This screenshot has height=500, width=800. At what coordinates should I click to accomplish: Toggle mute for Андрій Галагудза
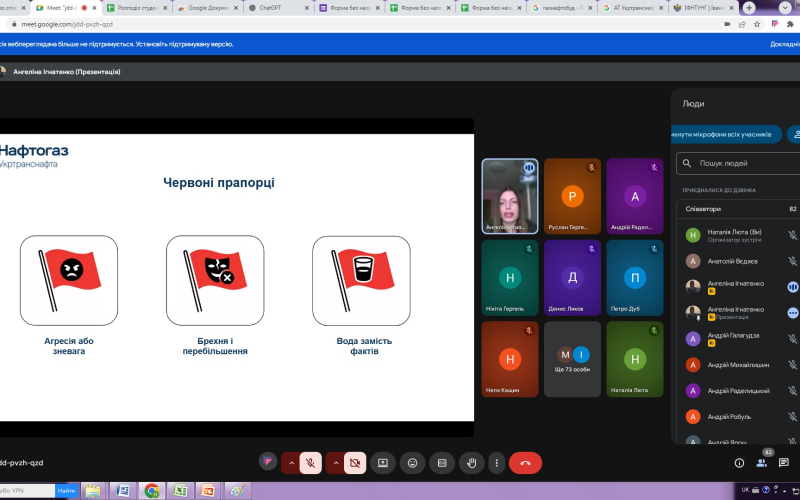coord(792,338)
